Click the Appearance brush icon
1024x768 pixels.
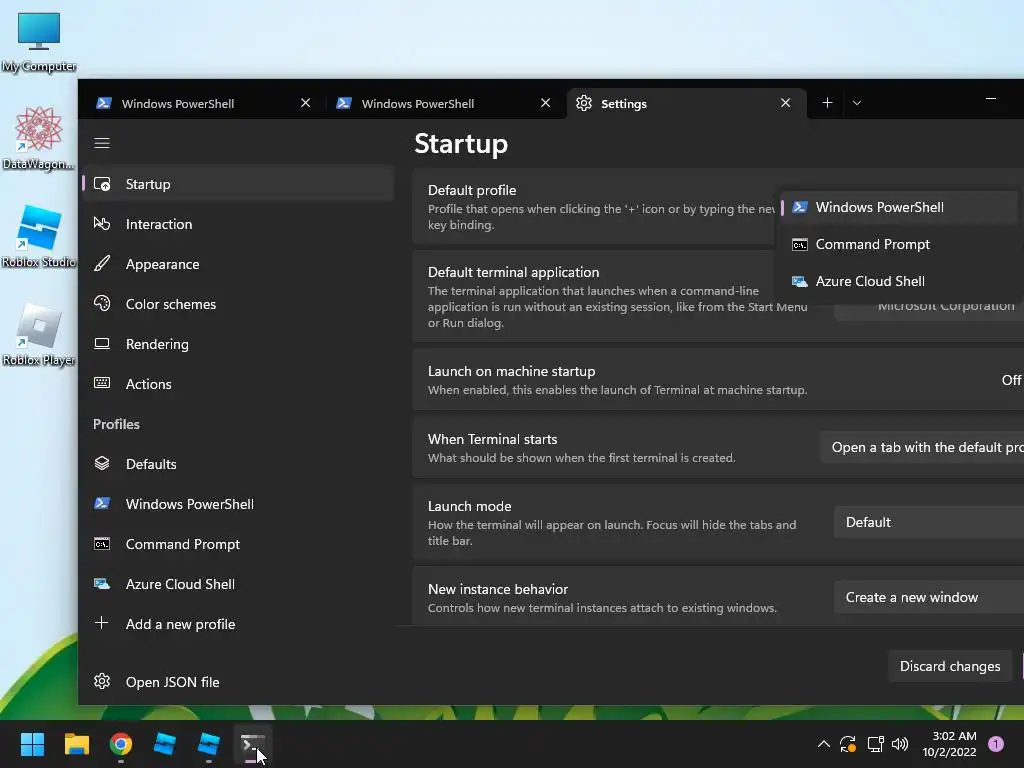coord(102,264)
